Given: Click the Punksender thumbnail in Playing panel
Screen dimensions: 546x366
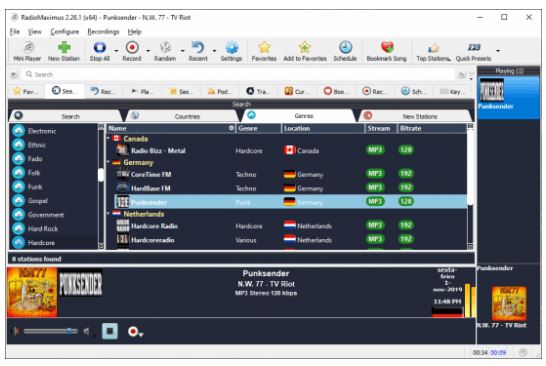Looking at the screenshot, I should (492, 90).
